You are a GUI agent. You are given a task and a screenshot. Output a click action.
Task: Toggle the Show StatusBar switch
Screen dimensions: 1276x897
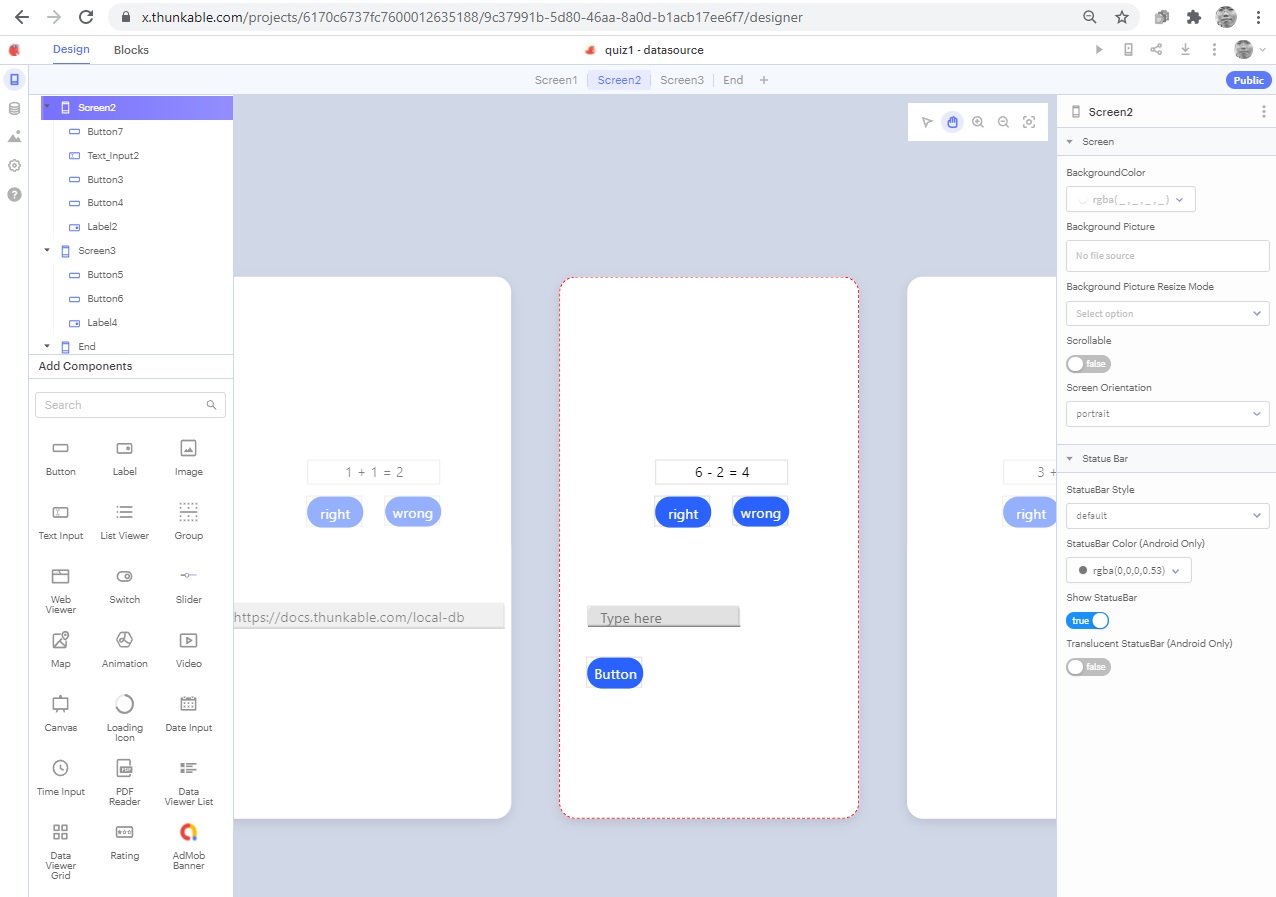coord(1088,621)
